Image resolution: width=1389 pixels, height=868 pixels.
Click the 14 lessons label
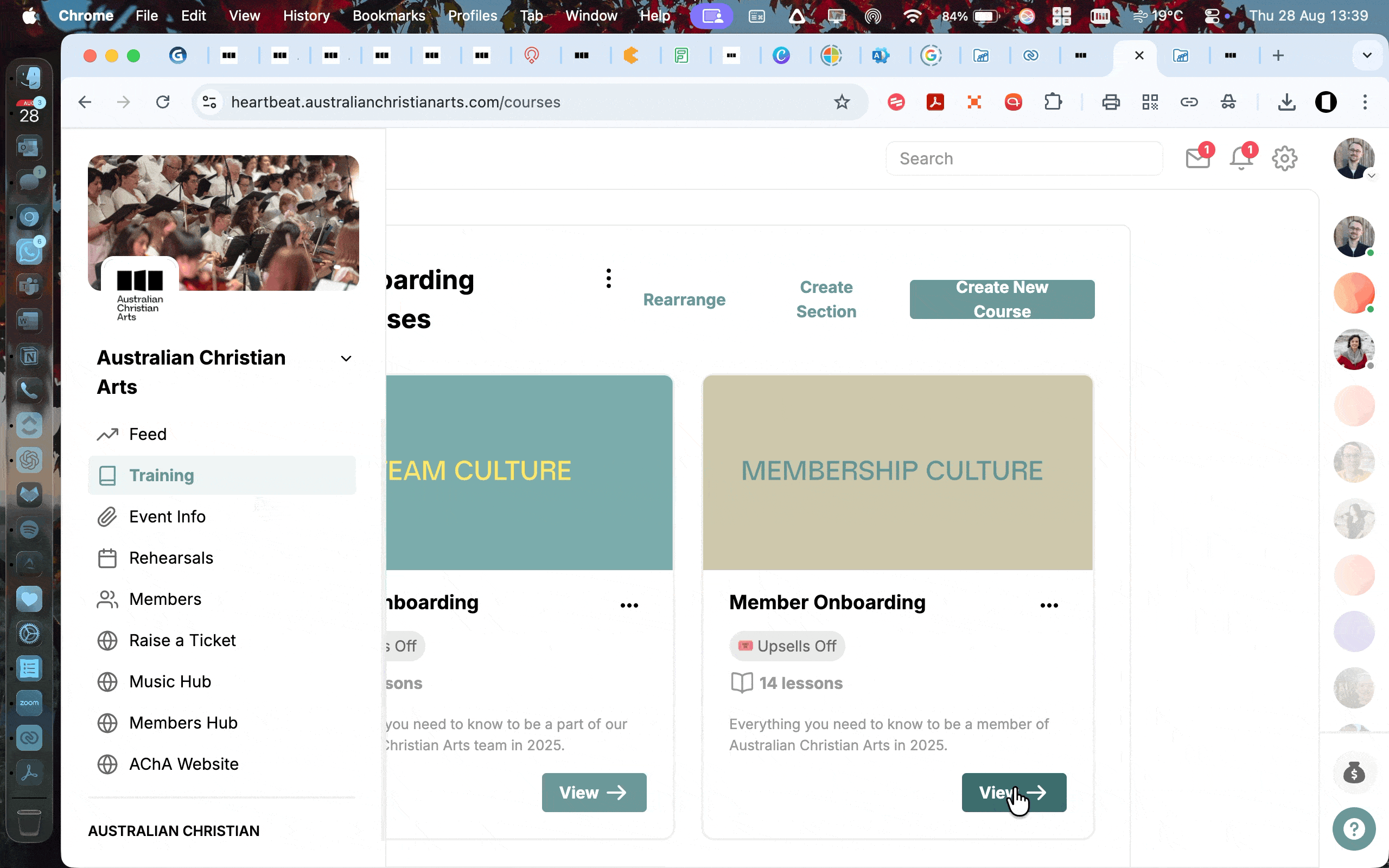(800, 683)
